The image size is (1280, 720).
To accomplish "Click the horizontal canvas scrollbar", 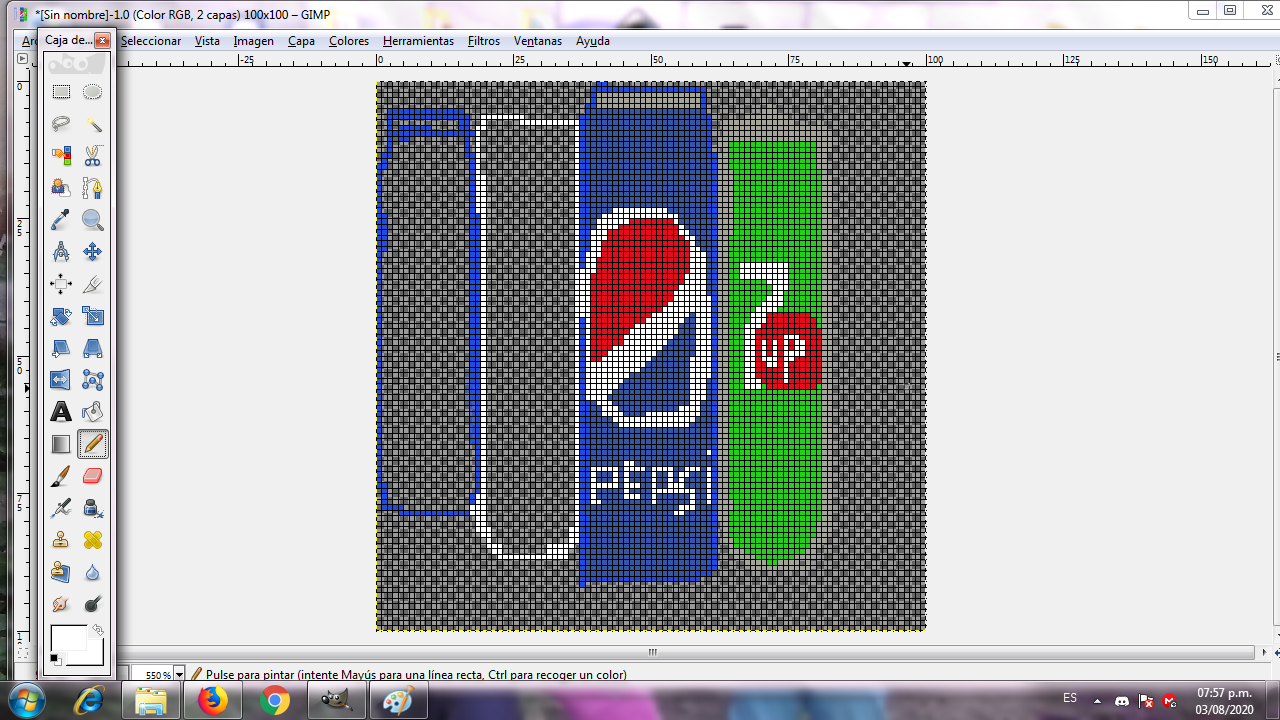I will click(650, 652).
